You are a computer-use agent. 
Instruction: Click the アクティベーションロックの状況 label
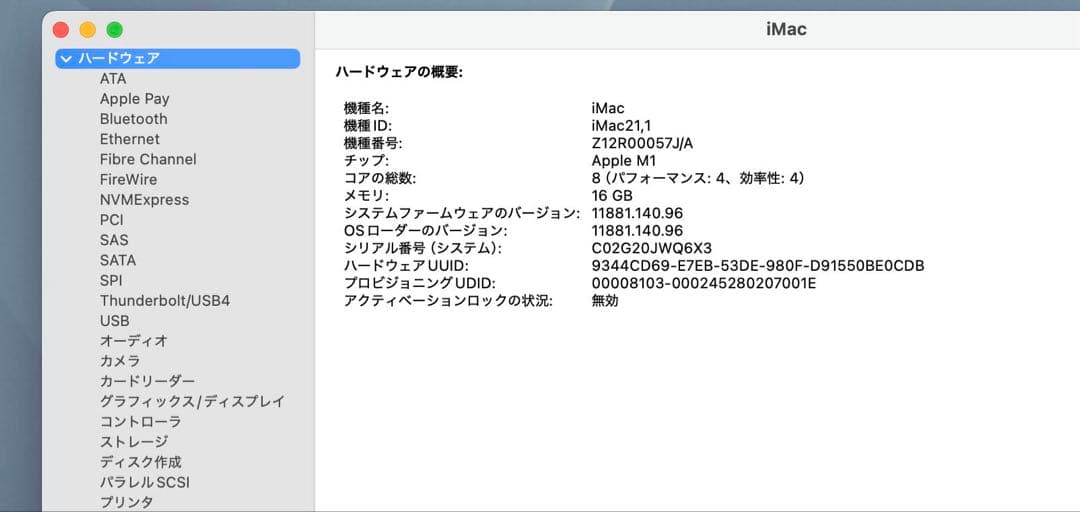(448, 301)
